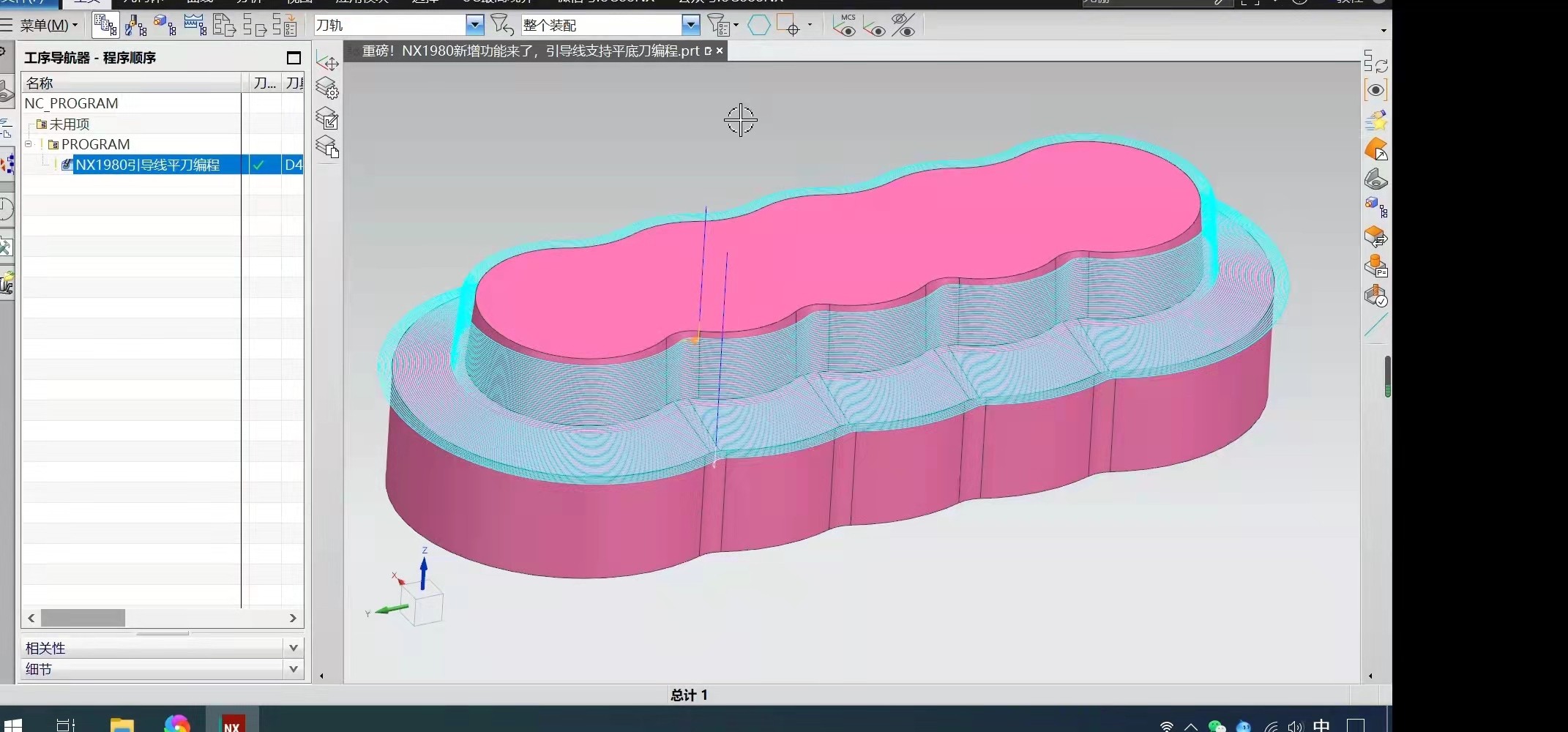This screenshot has width=1568, height=732.
Task: Collapse the PROGRAM tree node
Action: (x=29, y=144)
